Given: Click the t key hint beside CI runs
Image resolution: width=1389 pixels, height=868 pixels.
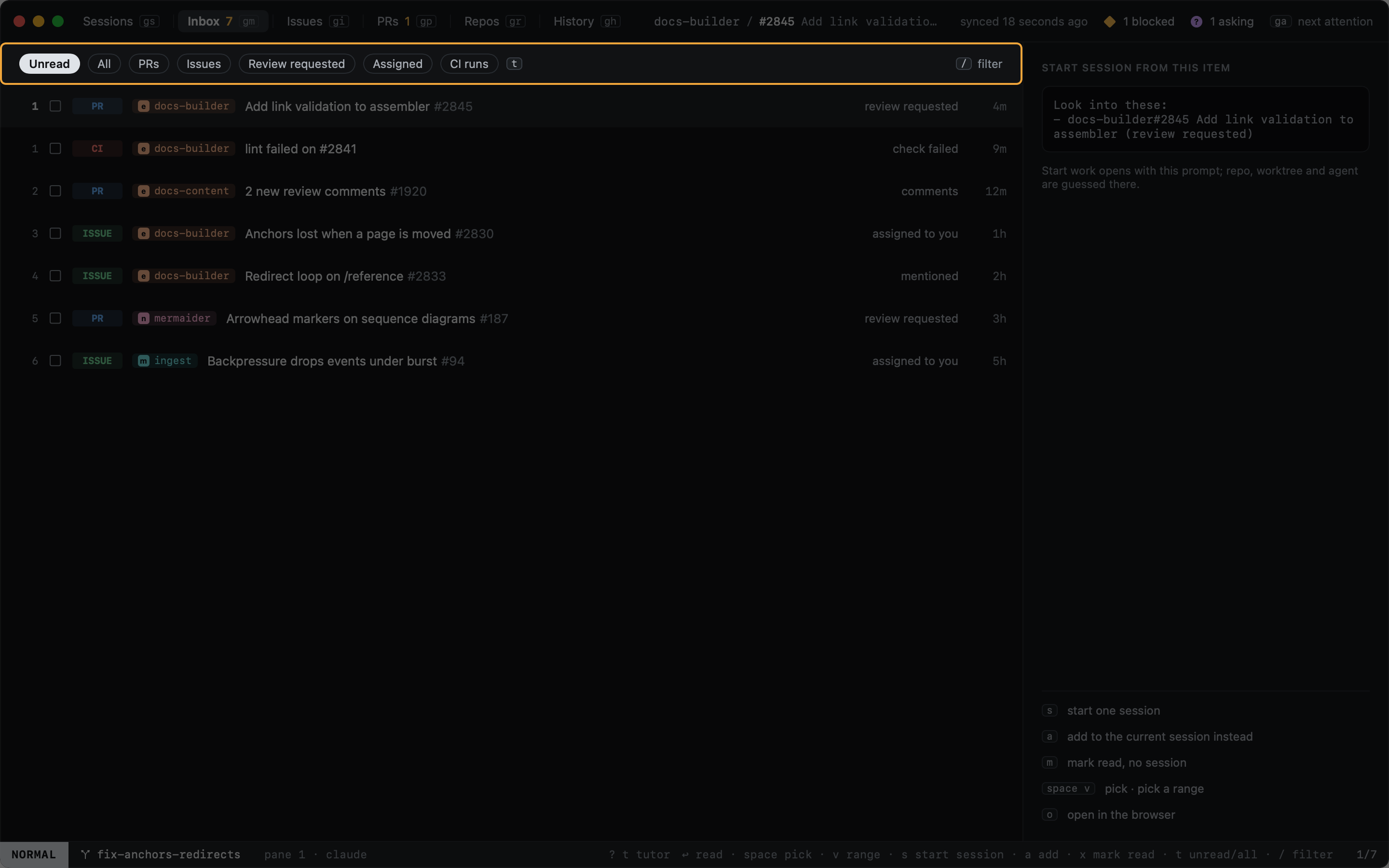Looking at the screenshot, I should tap(514, 64).
